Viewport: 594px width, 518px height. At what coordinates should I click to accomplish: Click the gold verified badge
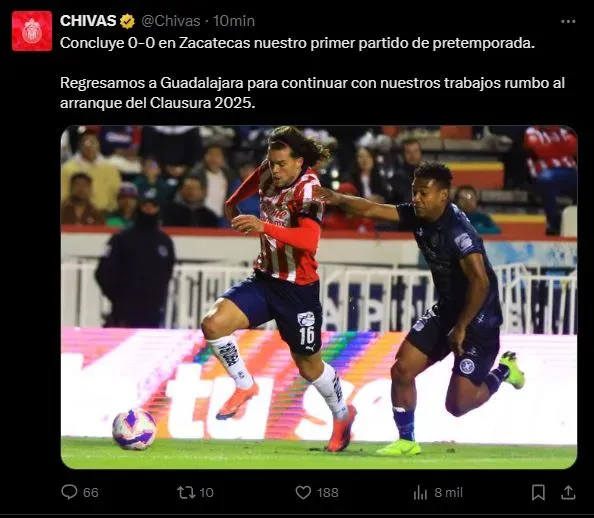tap(127, 21)
